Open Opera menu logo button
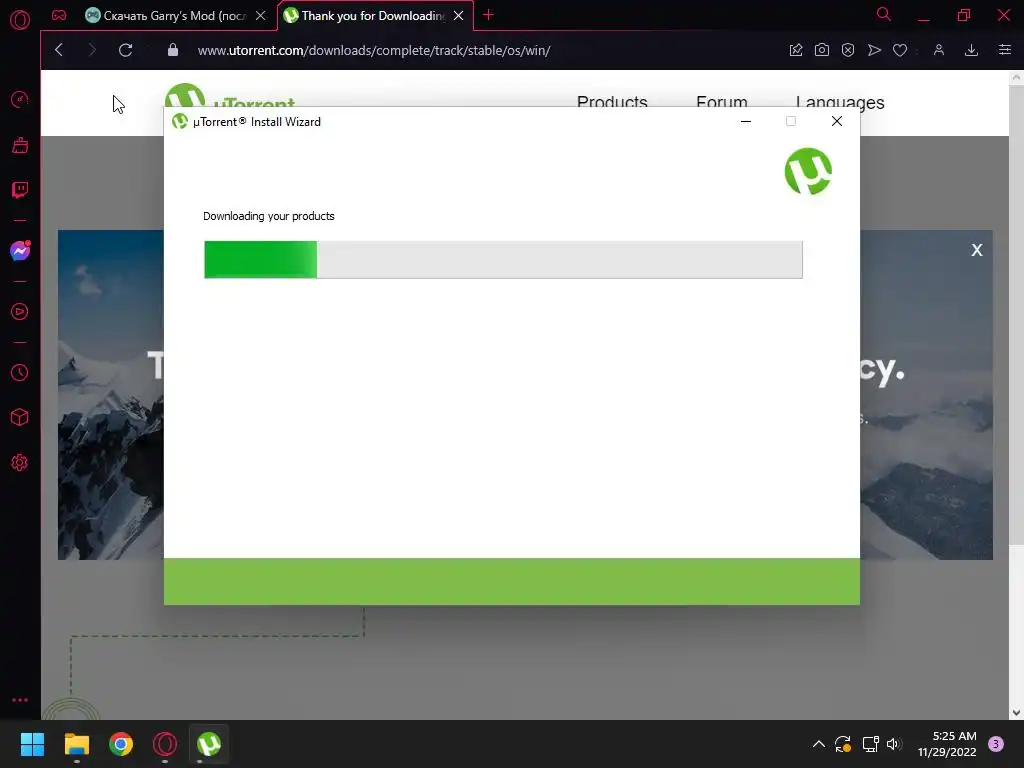The height and width of the screenshot is (768, 1024). [20, 20]
